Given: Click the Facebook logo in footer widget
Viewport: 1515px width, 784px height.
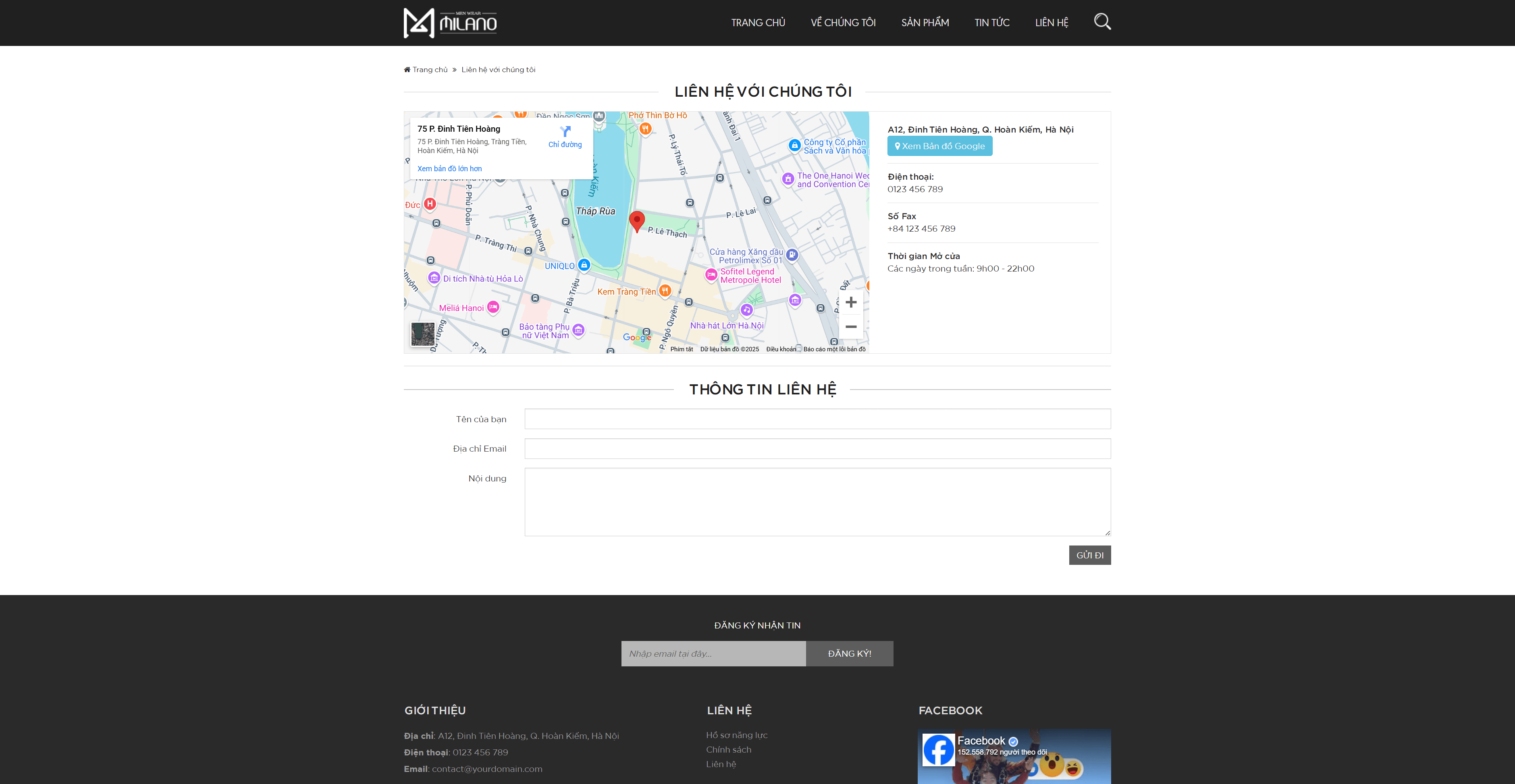Looking at the screenshot, I should coord(938,749).
